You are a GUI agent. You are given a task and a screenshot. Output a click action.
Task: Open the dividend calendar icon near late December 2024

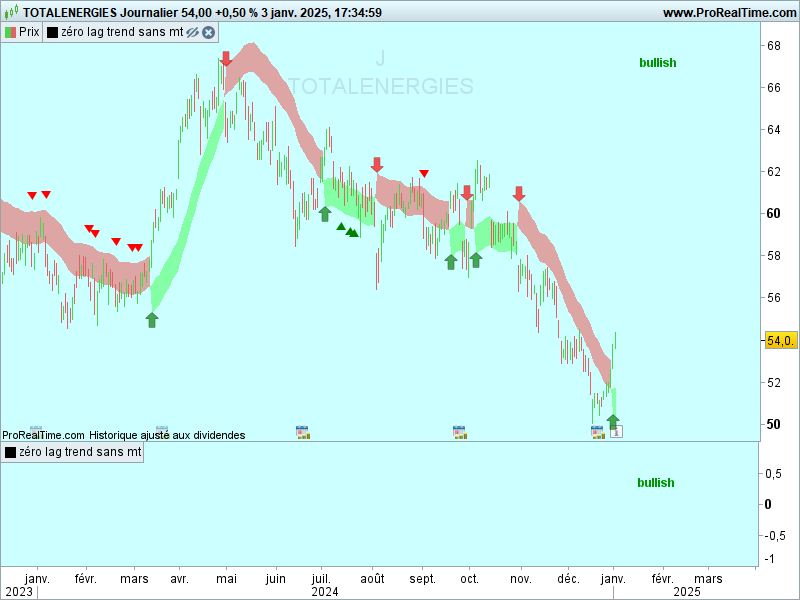click(597, 432)
